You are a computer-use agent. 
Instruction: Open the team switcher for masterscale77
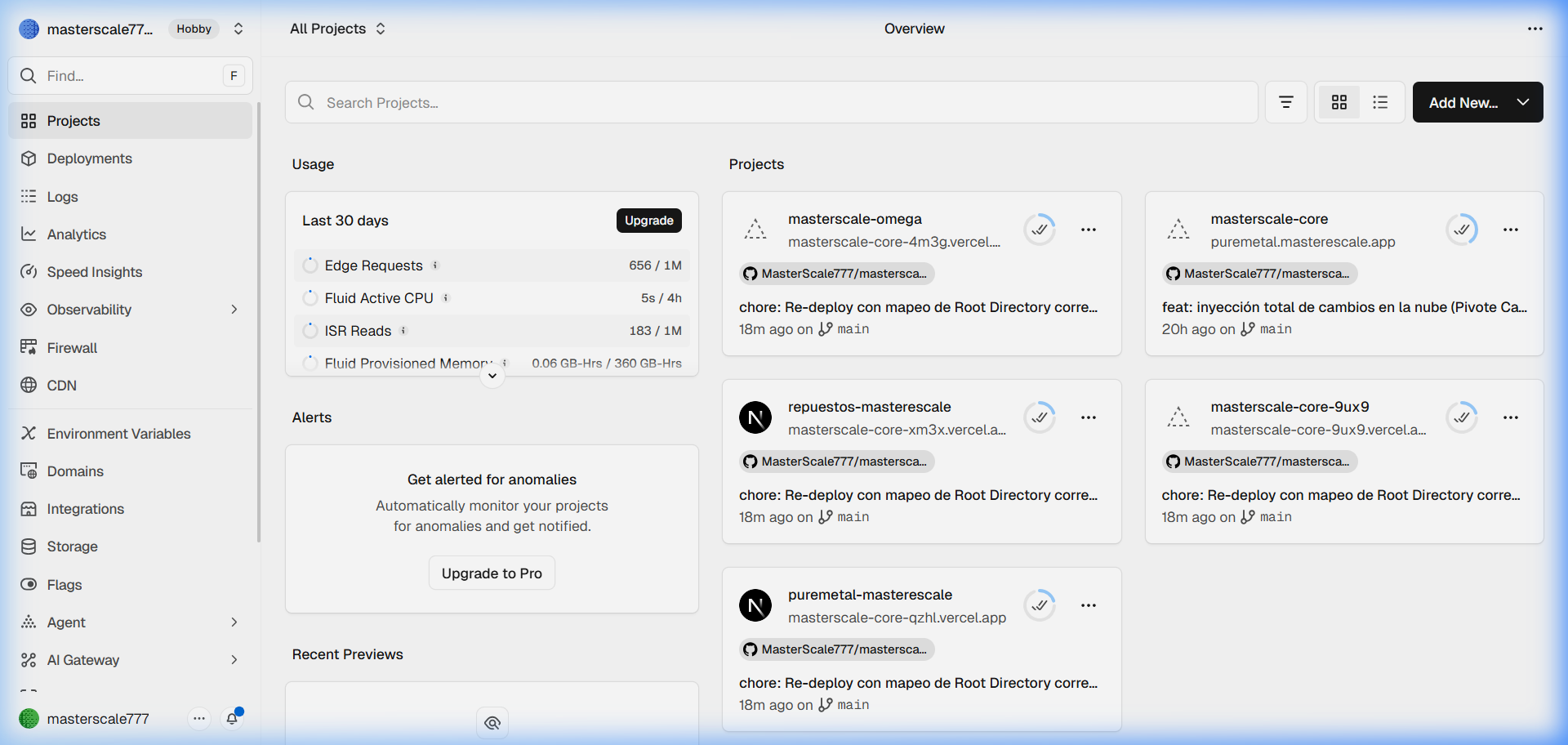coord(238,29)
